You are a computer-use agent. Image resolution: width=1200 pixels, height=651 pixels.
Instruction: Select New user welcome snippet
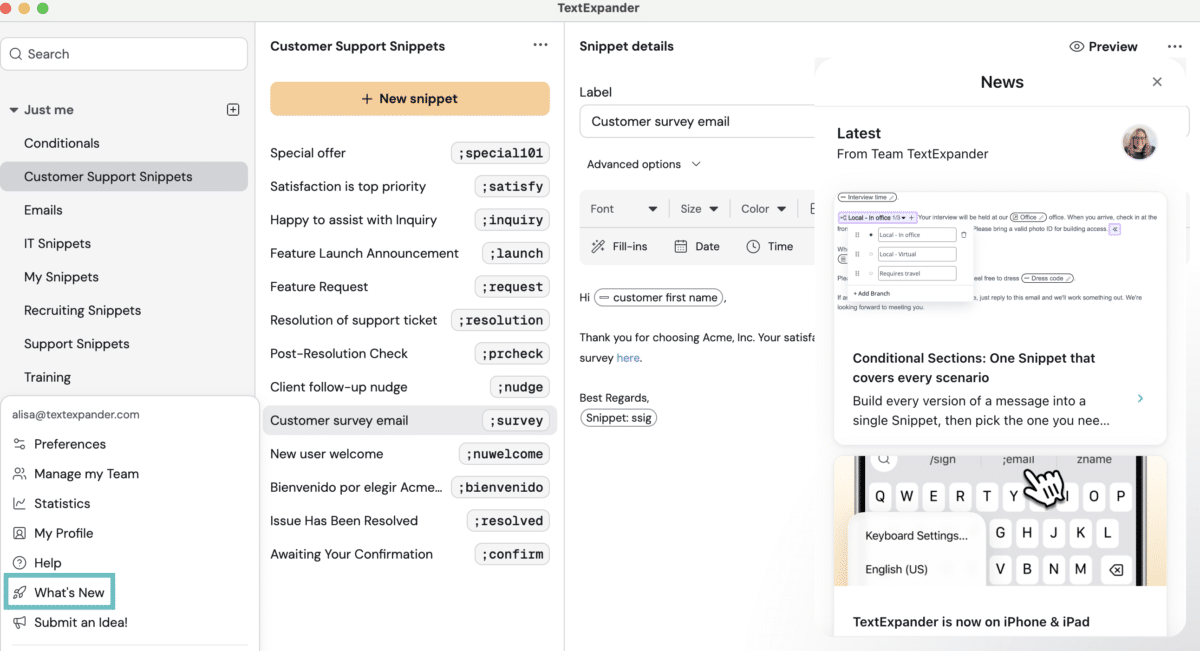click(410, 454)
